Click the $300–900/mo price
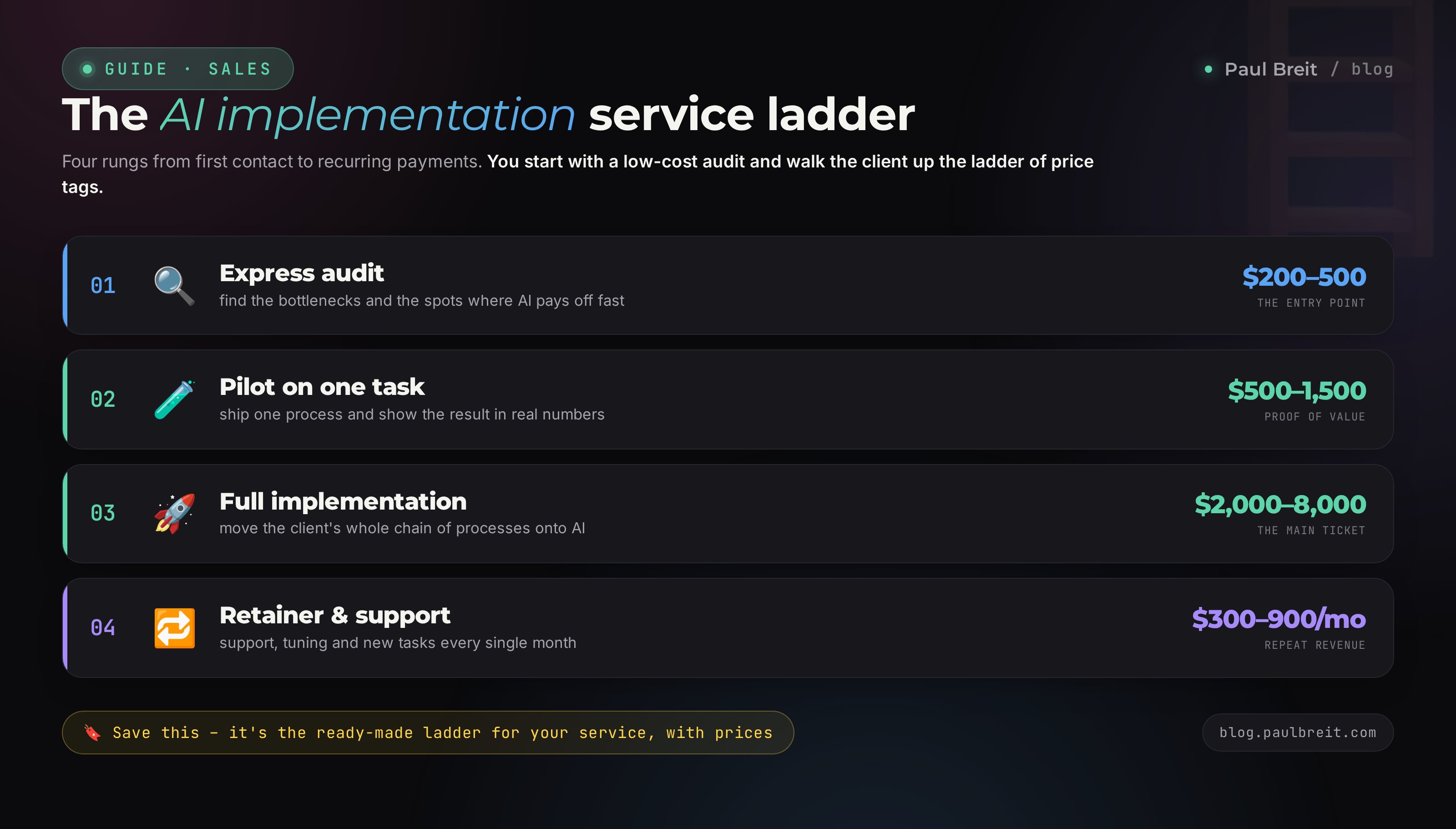Viewport: 1456px width, 829px height. [x=1279, y=619]
